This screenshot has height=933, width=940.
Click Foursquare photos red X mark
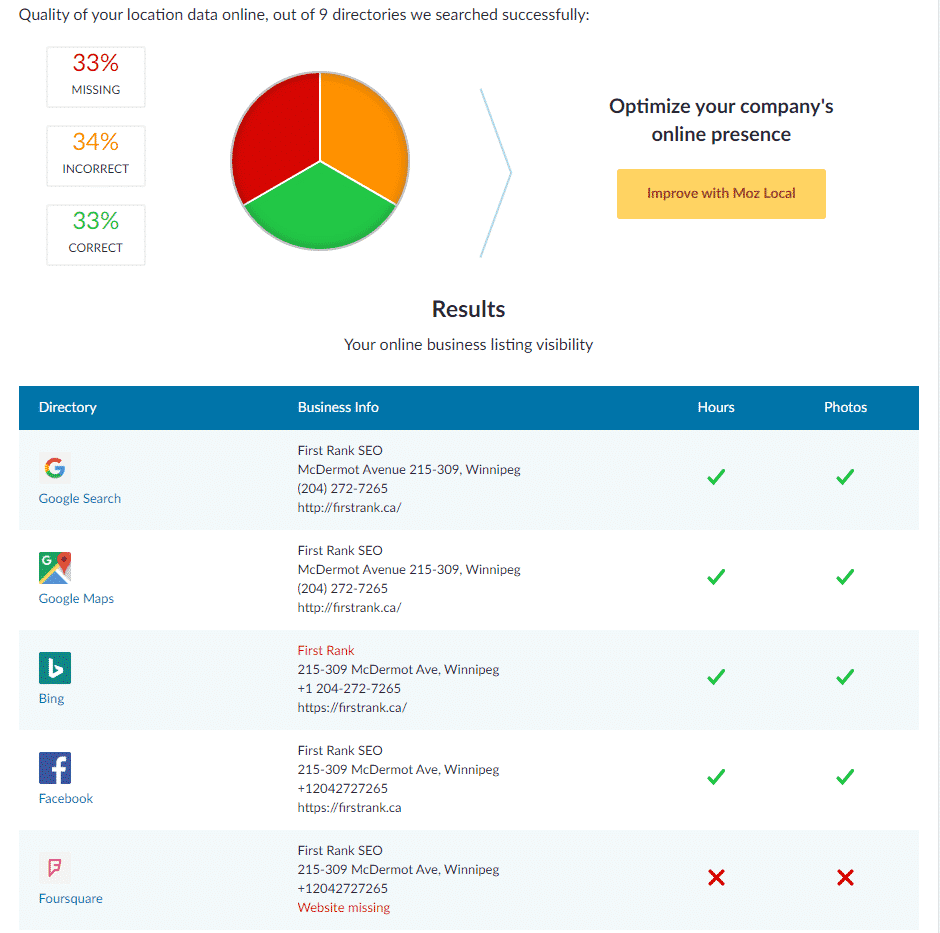click(845, 878)
